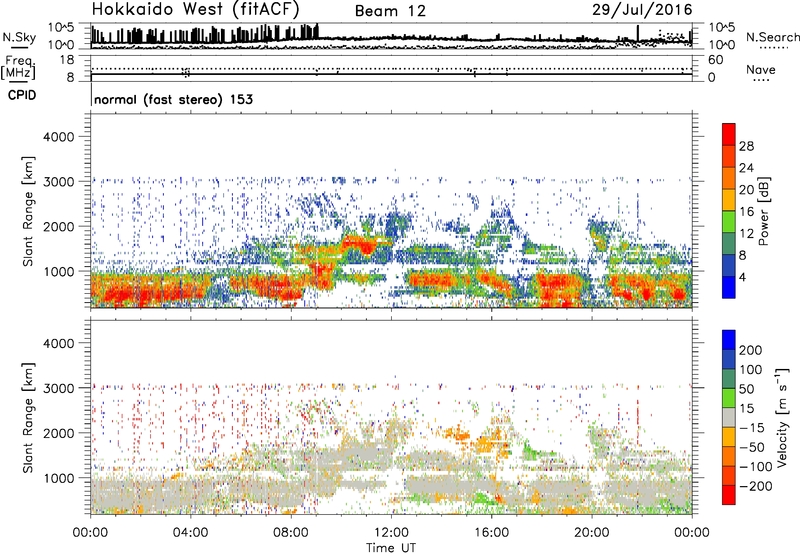
Task: Click the 'N.Search' legend label
Action: point(772,37)
